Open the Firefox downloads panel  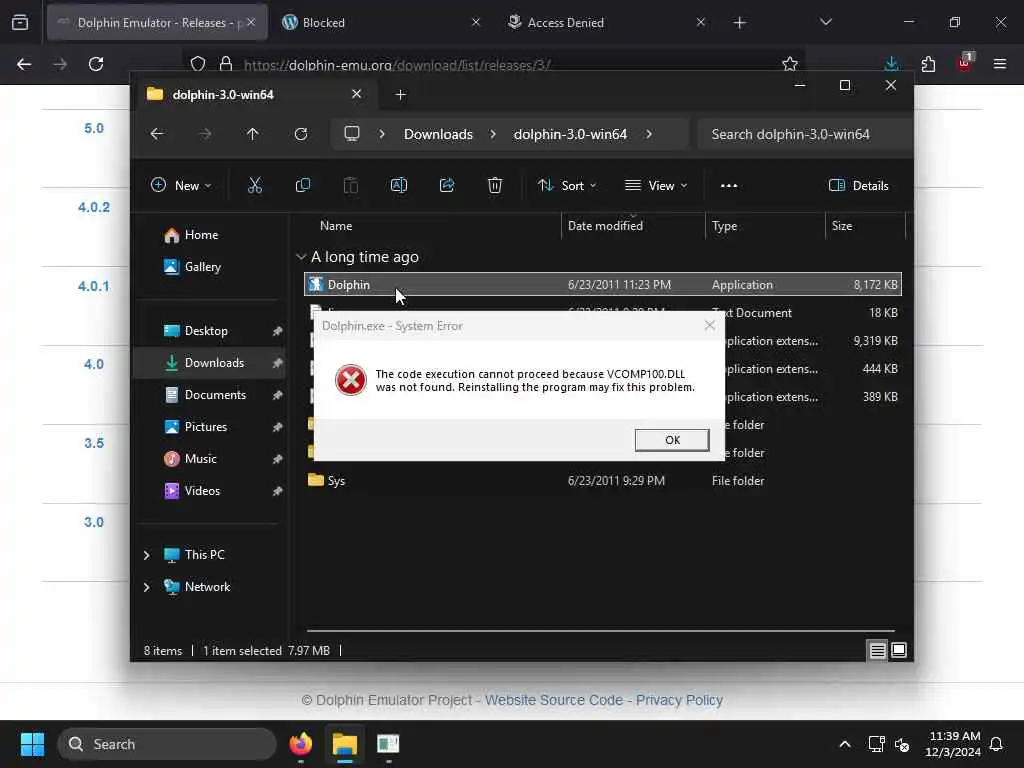(x=891, y=64)
